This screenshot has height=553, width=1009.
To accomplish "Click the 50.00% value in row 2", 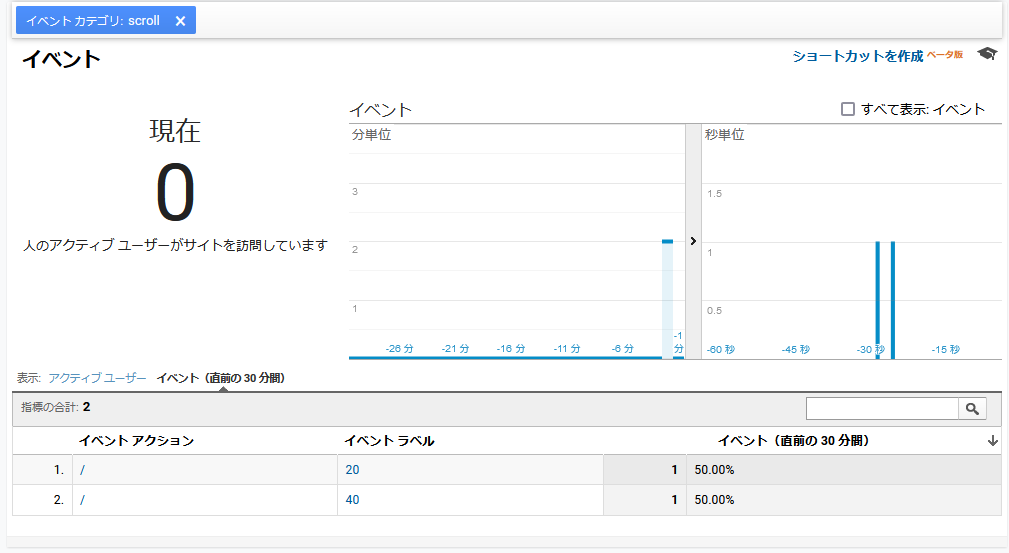I will 714,500.
